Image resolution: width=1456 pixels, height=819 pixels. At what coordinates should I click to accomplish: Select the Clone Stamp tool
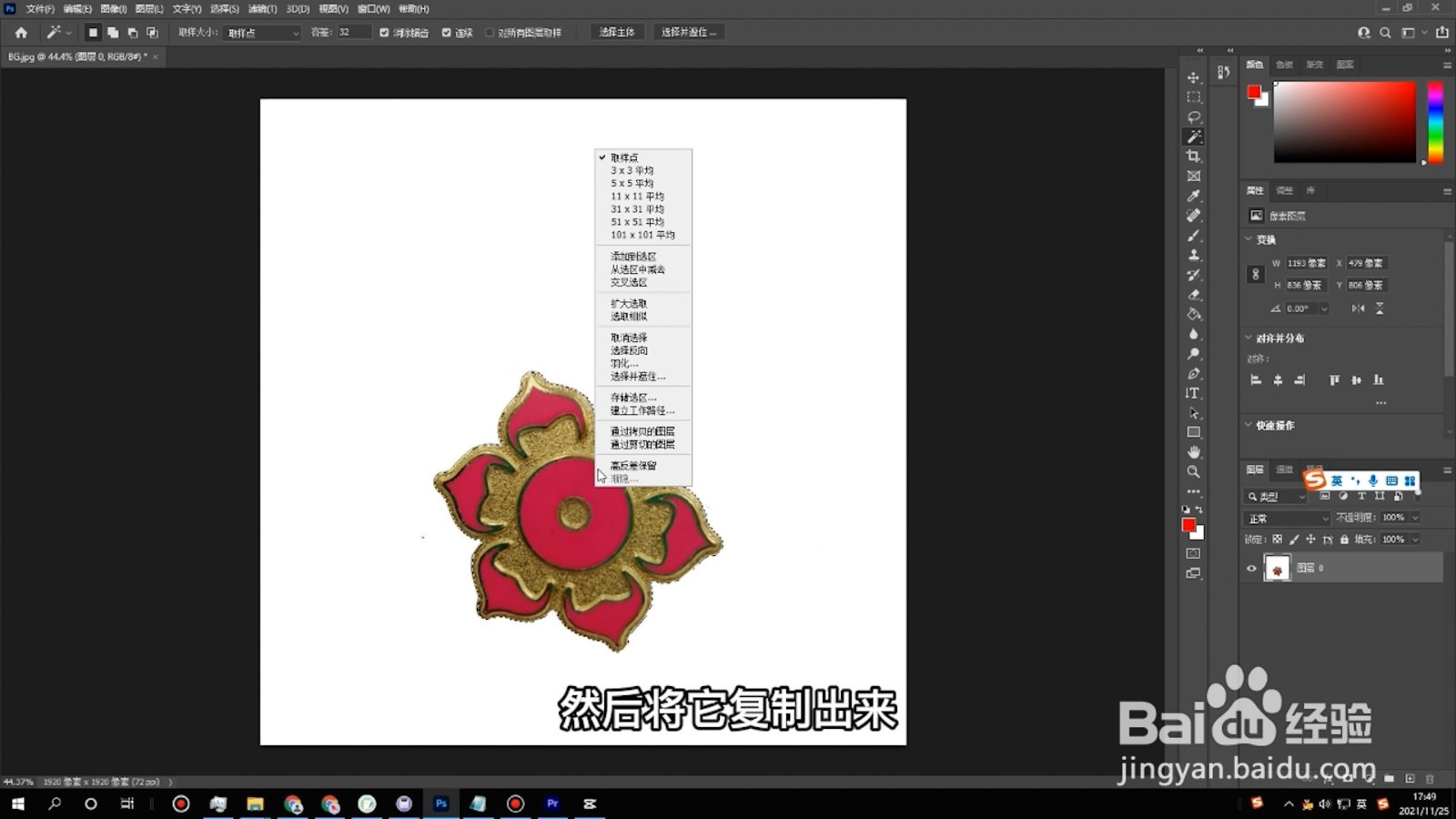[x=1194, y=255]
